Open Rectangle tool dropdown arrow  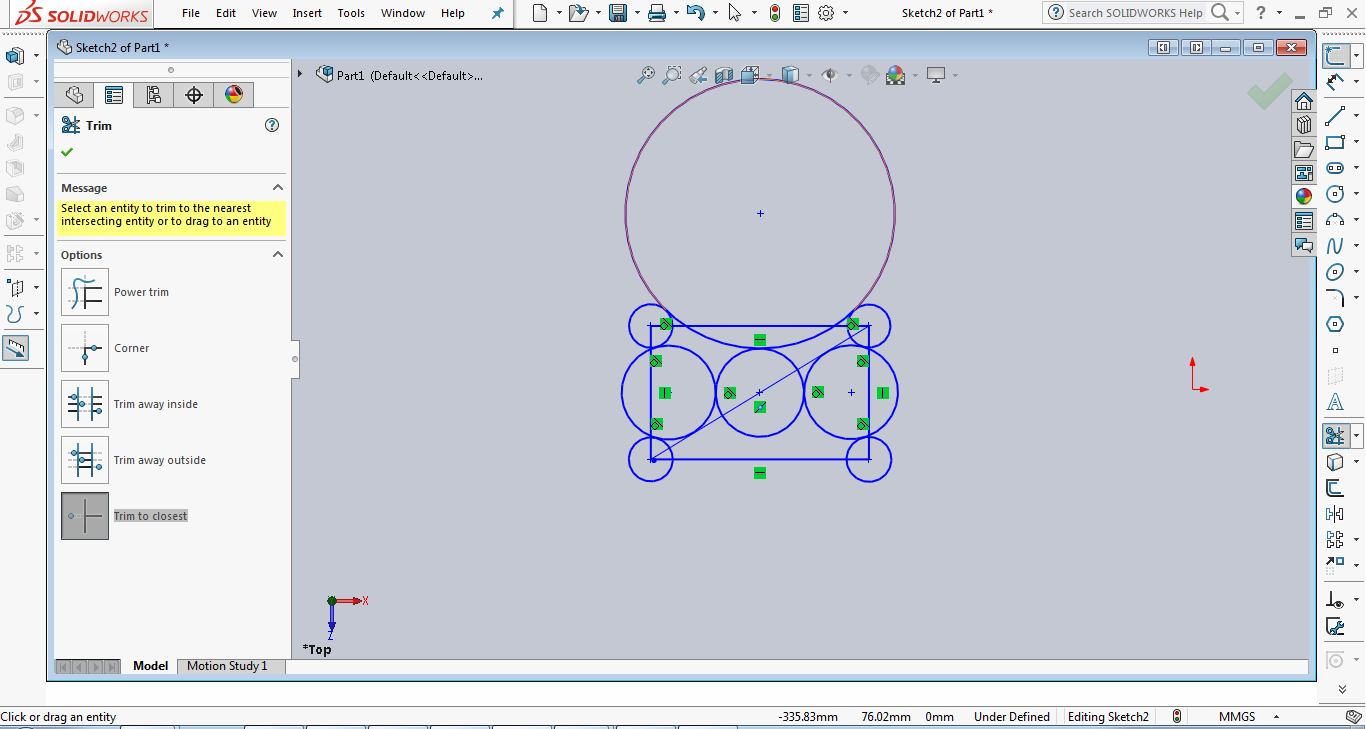coord(1357,143)
